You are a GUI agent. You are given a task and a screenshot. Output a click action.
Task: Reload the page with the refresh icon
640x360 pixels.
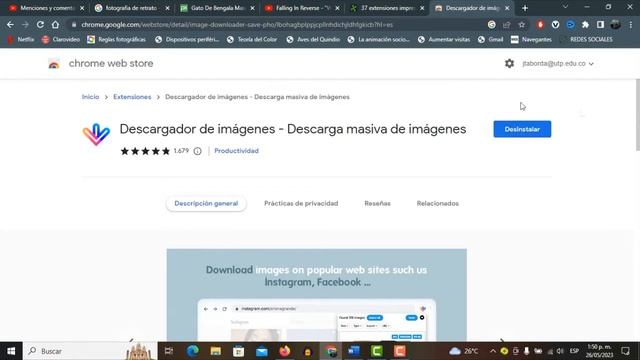40,25
